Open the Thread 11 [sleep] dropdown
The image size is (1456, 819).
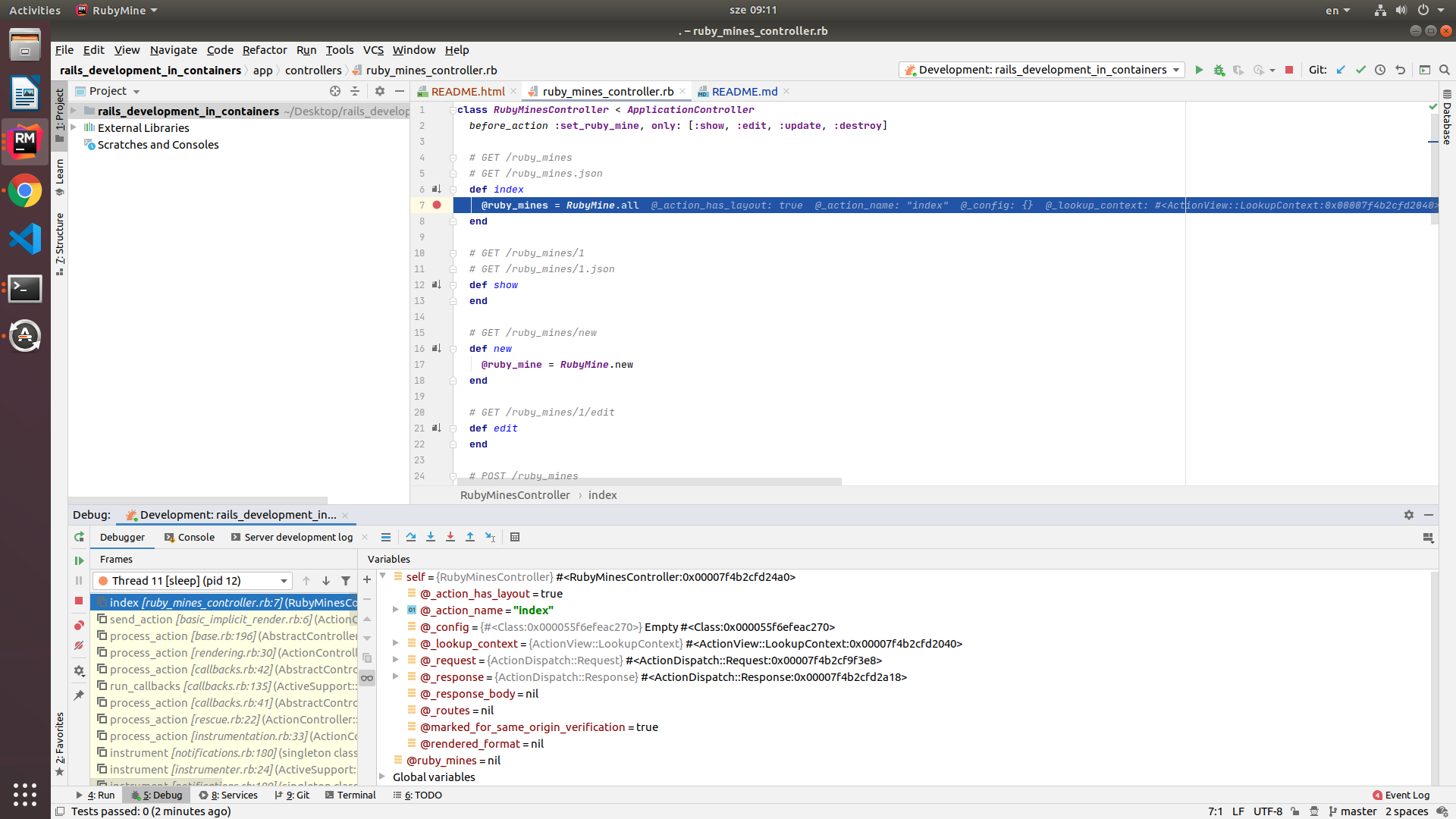[x=193, y=581]
